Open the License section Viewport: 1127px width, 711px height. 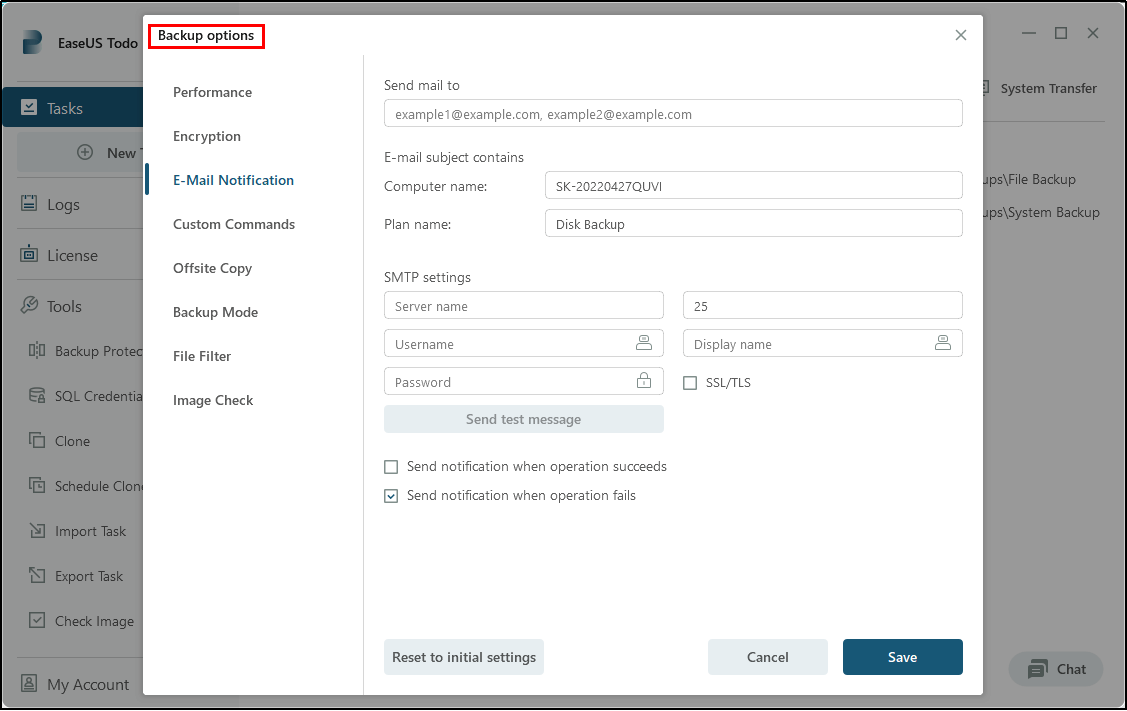pos(62,254)
